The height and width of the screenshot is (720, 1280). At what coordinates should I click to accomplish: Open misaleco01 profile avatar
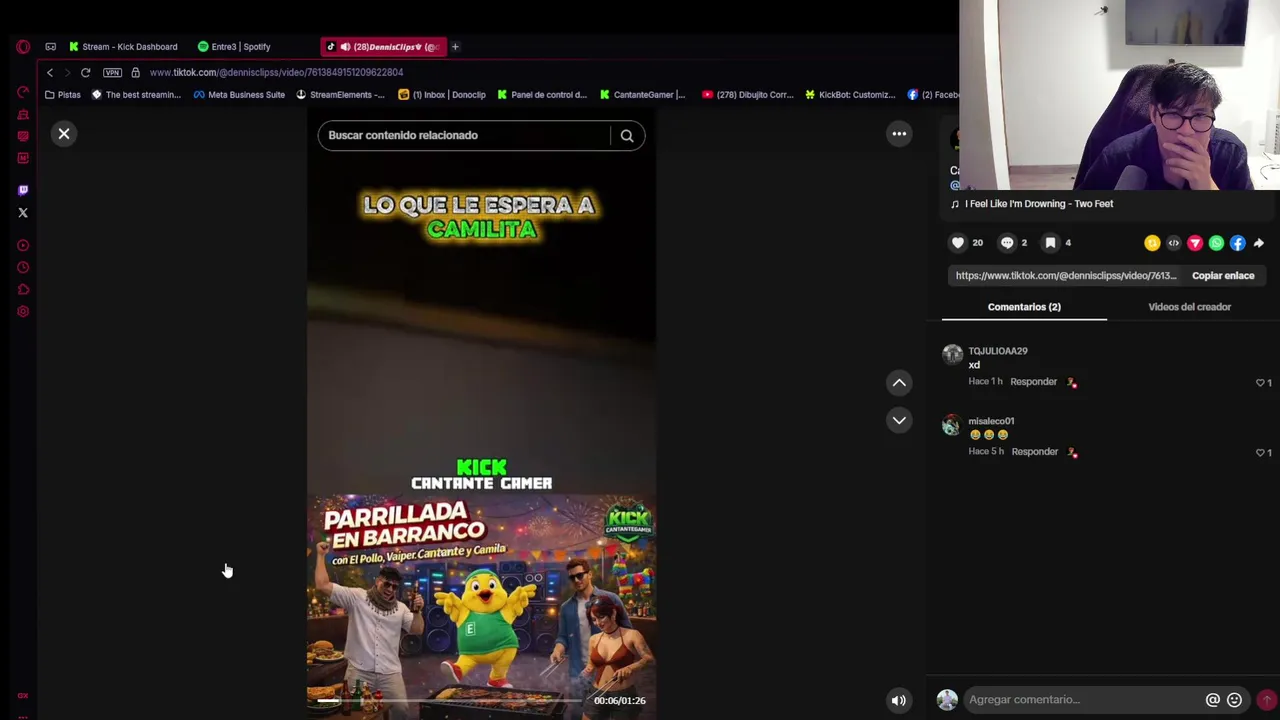pos(952,425)
